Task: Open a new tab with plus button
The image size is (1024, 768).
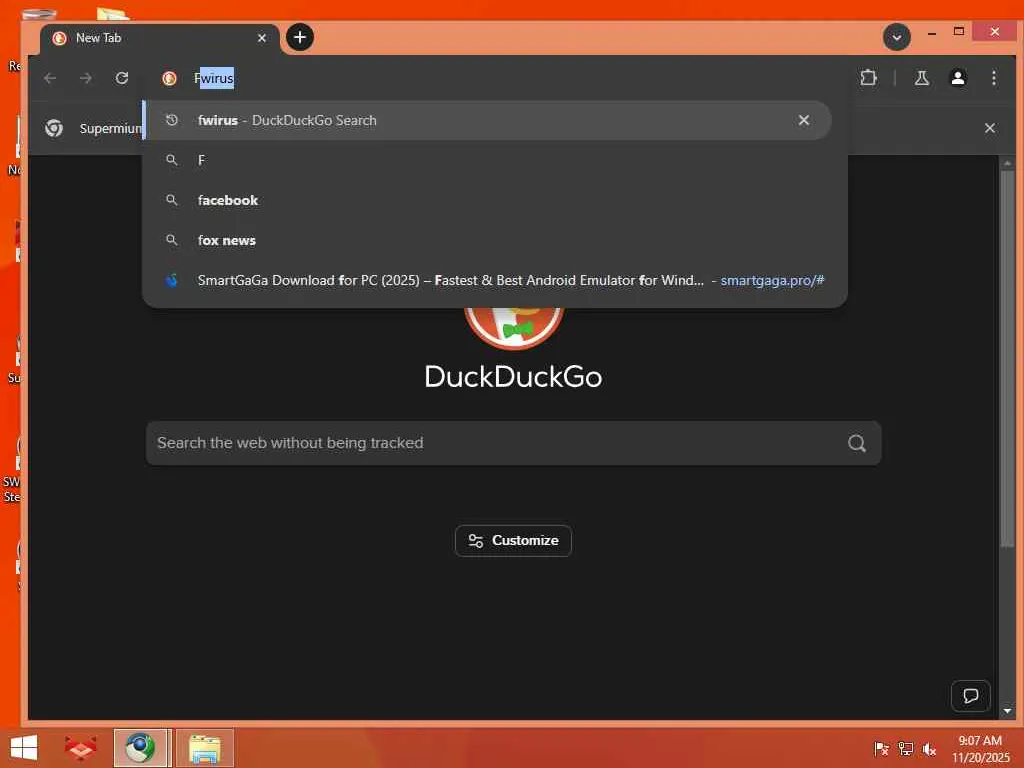Action: click(300, 37)
